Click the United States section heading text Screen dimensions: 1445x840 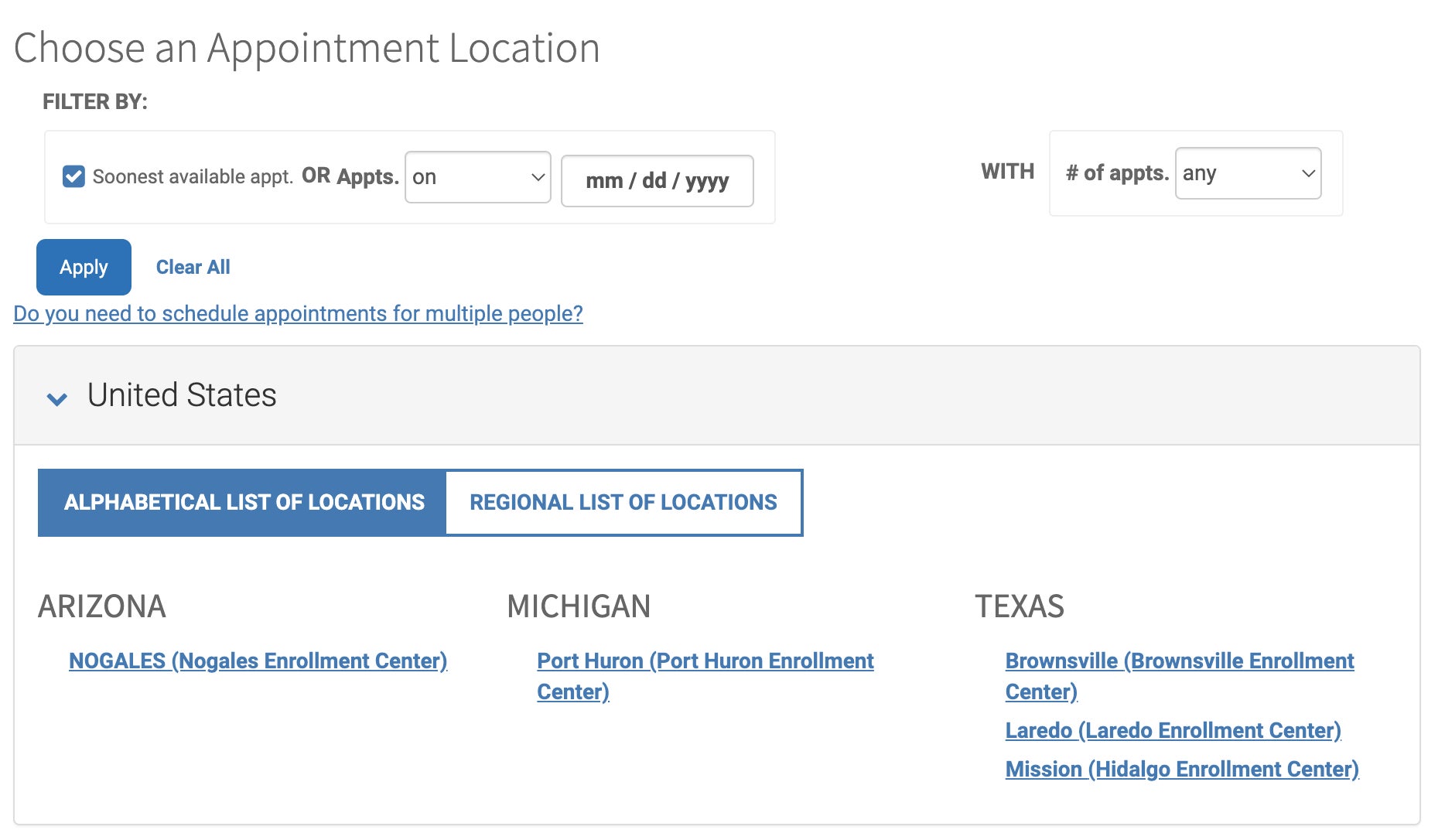click(182, 395)
